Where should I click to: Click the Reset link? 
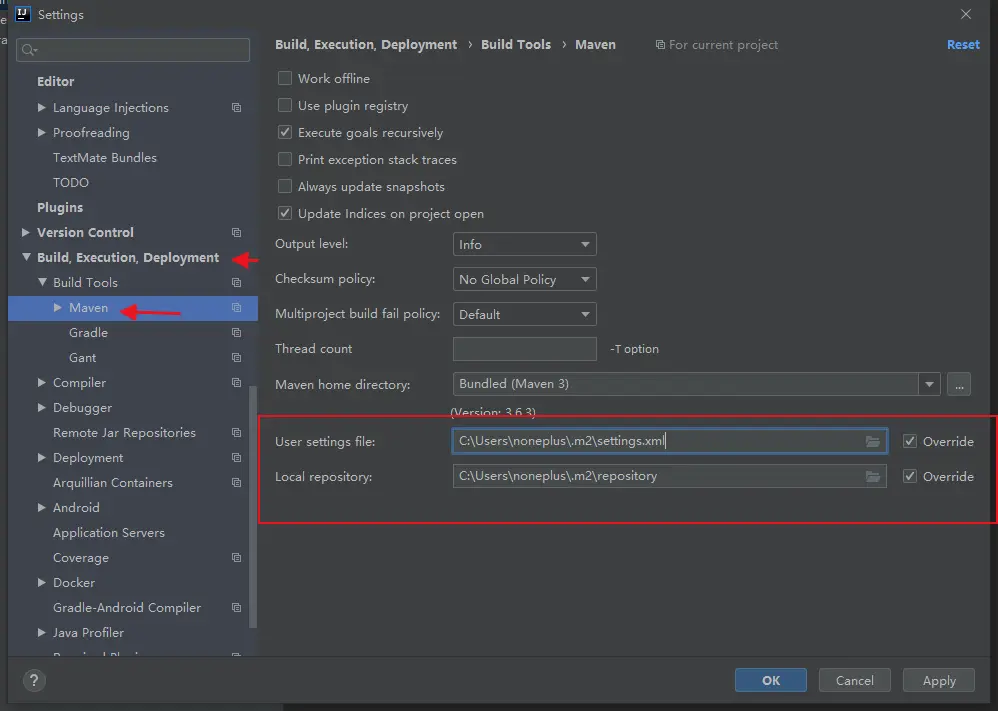(963, 45)
